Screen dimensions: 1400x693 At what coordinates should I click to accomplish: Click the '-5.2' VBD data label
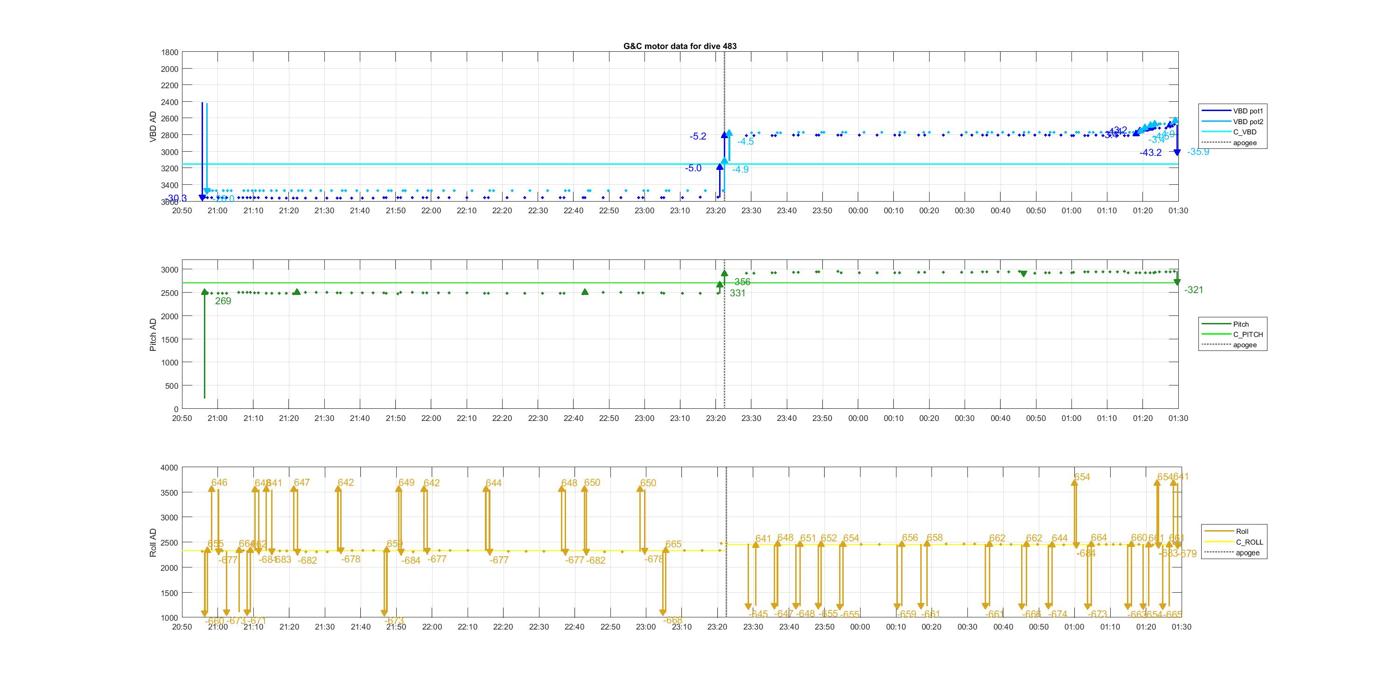tap(698, 136)
